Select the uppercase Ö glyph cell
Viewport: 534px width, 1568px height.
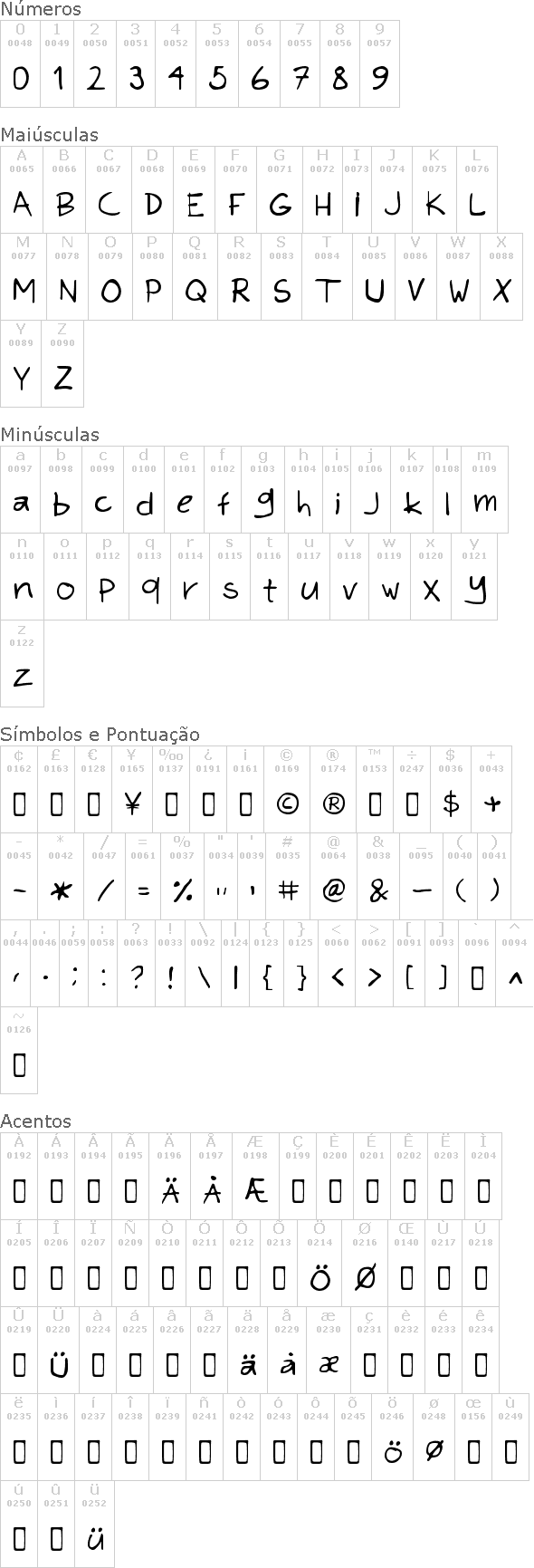[319, 1263]
